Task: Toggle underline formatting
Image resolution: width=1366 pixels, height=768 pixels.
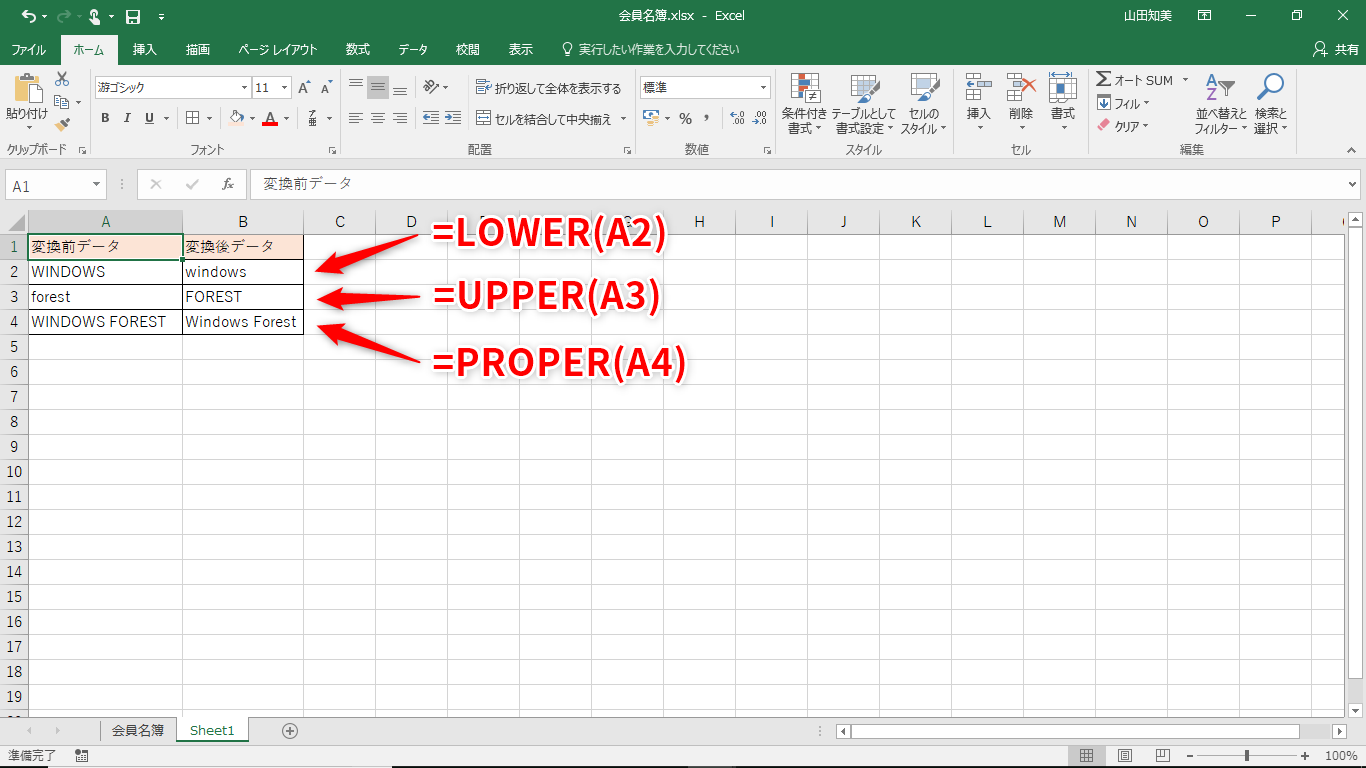Action: coord(150,118)
